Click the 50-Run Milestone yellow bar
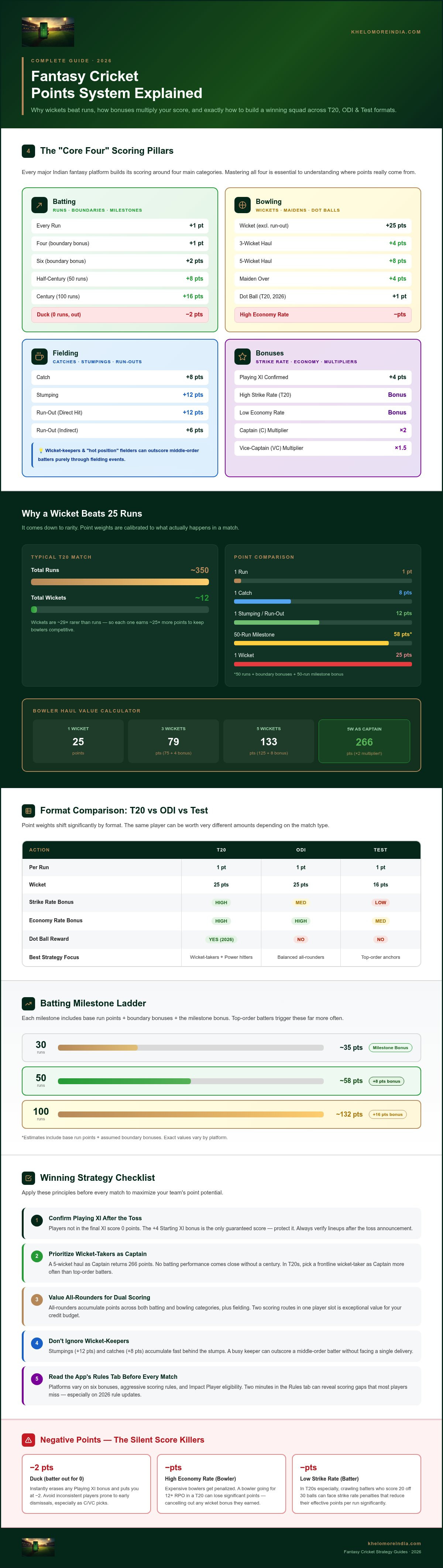Viewport: 443px width, 1568px height. click(x=323, y=643)
